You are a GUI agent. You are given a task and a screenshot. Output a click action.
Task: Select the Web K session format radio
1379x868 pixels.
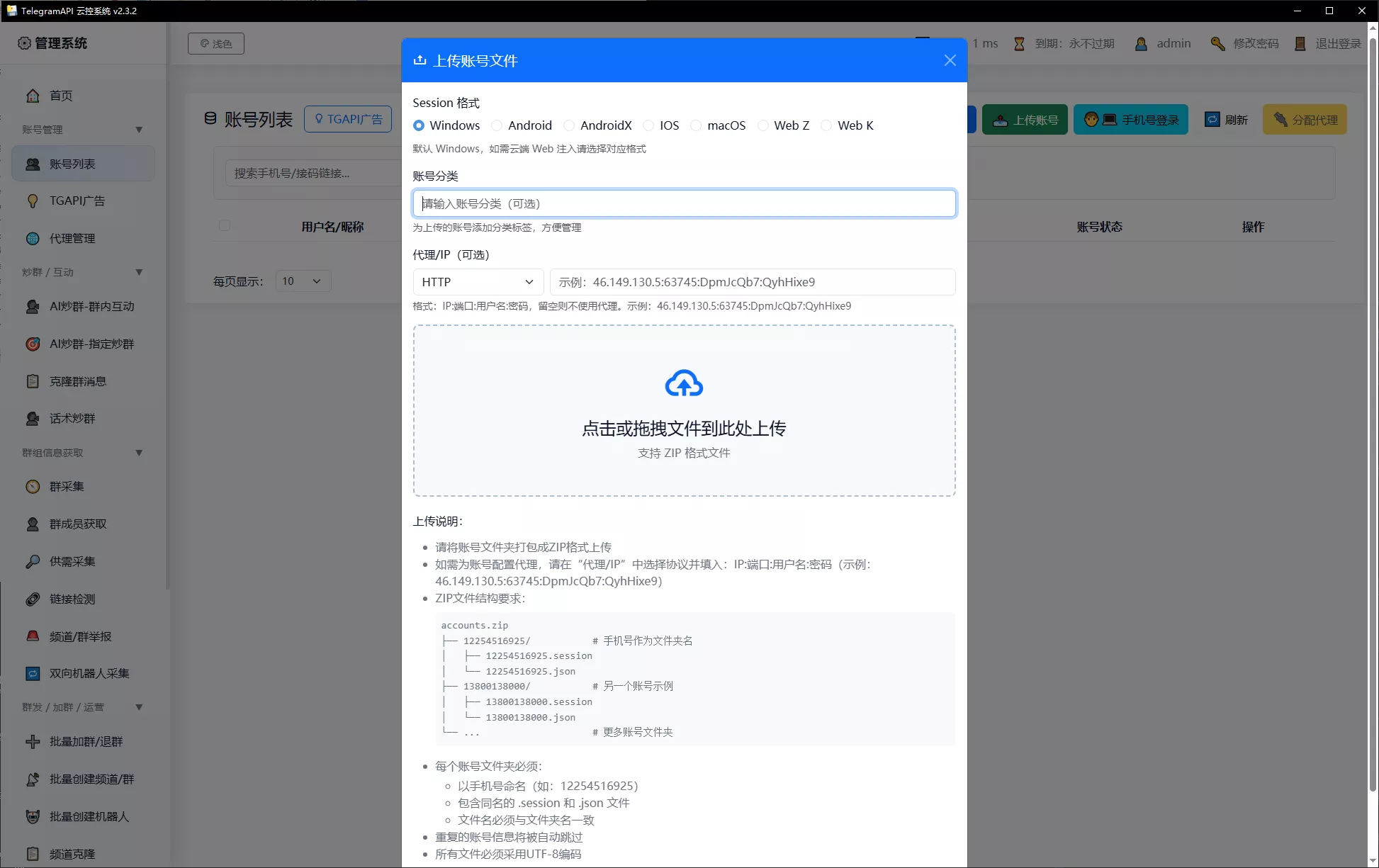[x=826, y=125]
